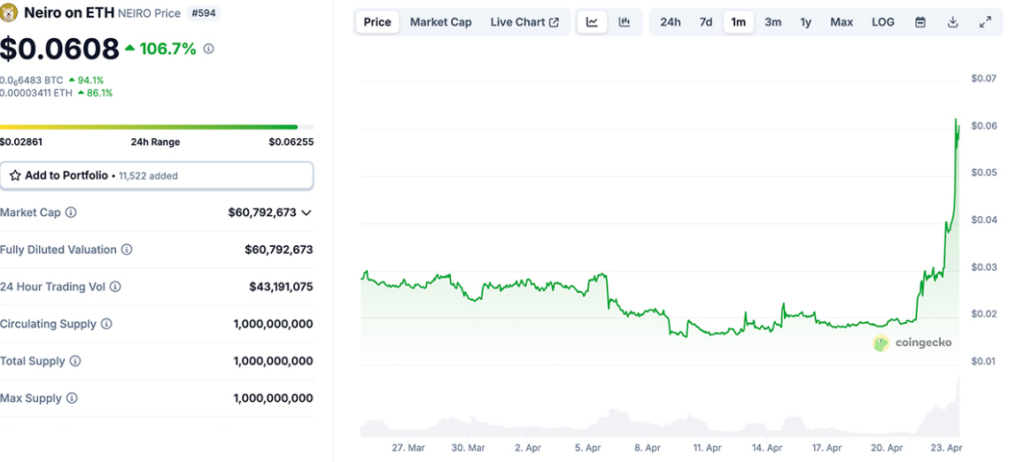Show Market Cap info tooltip icon

(x=71, y=212)
